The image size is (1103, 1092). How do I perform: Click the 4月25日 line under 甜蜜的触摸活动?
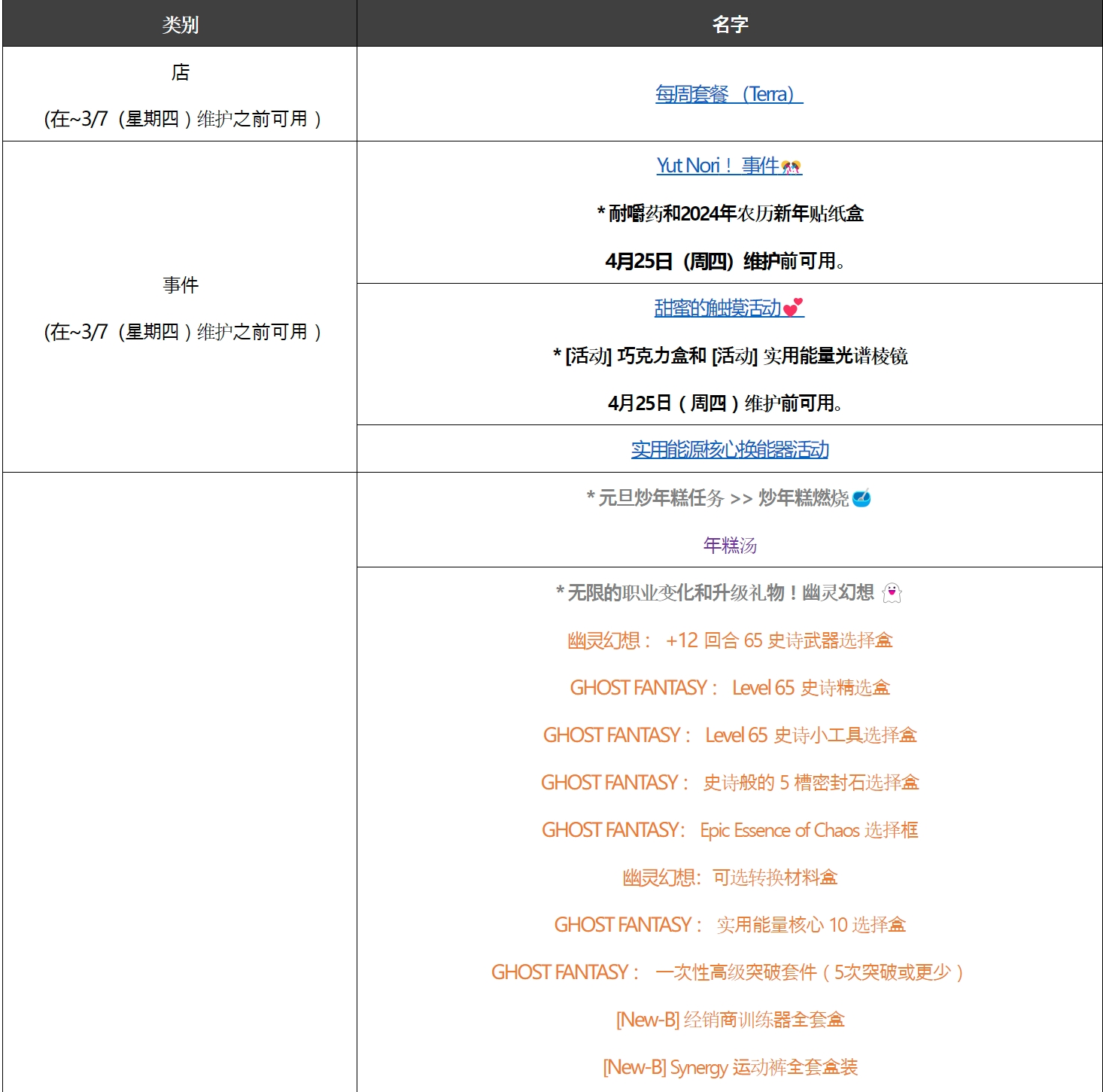click(x=725, y=403)
